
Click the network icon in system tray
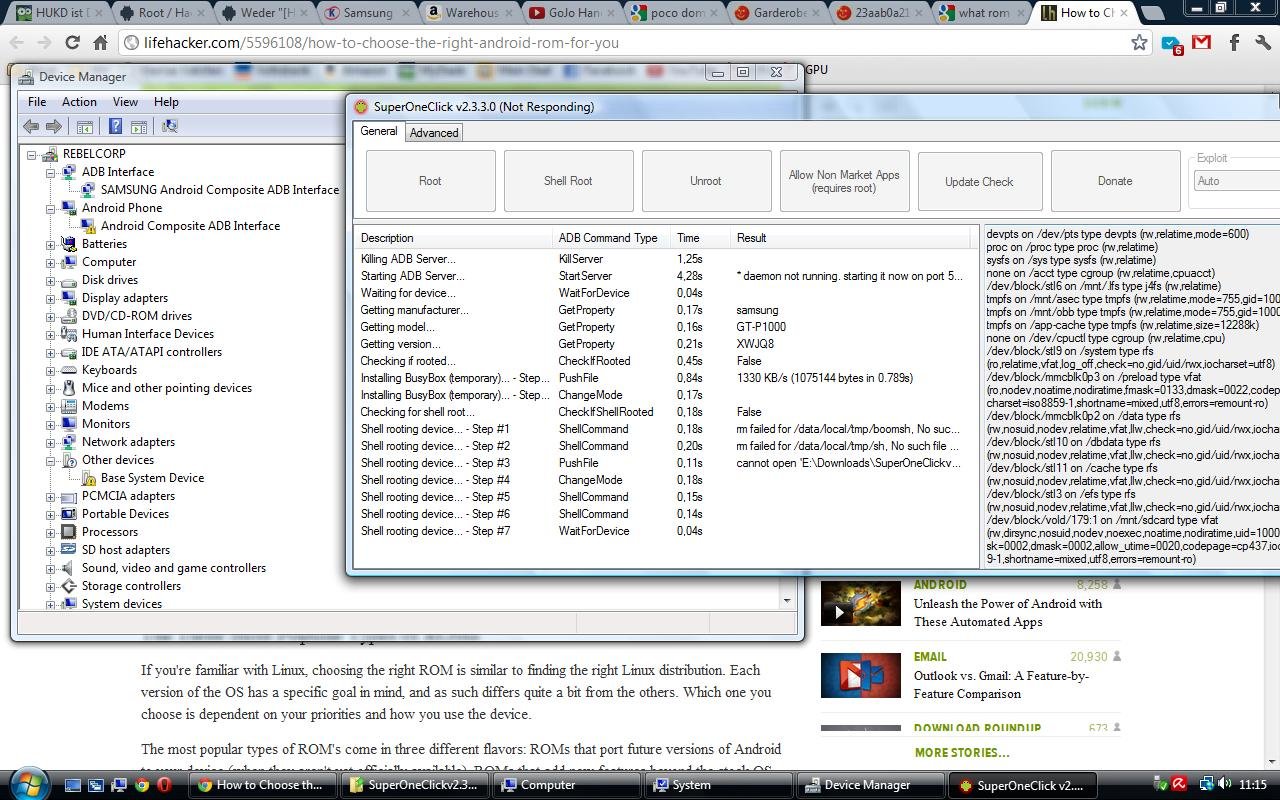click(x=1206, y=785)
